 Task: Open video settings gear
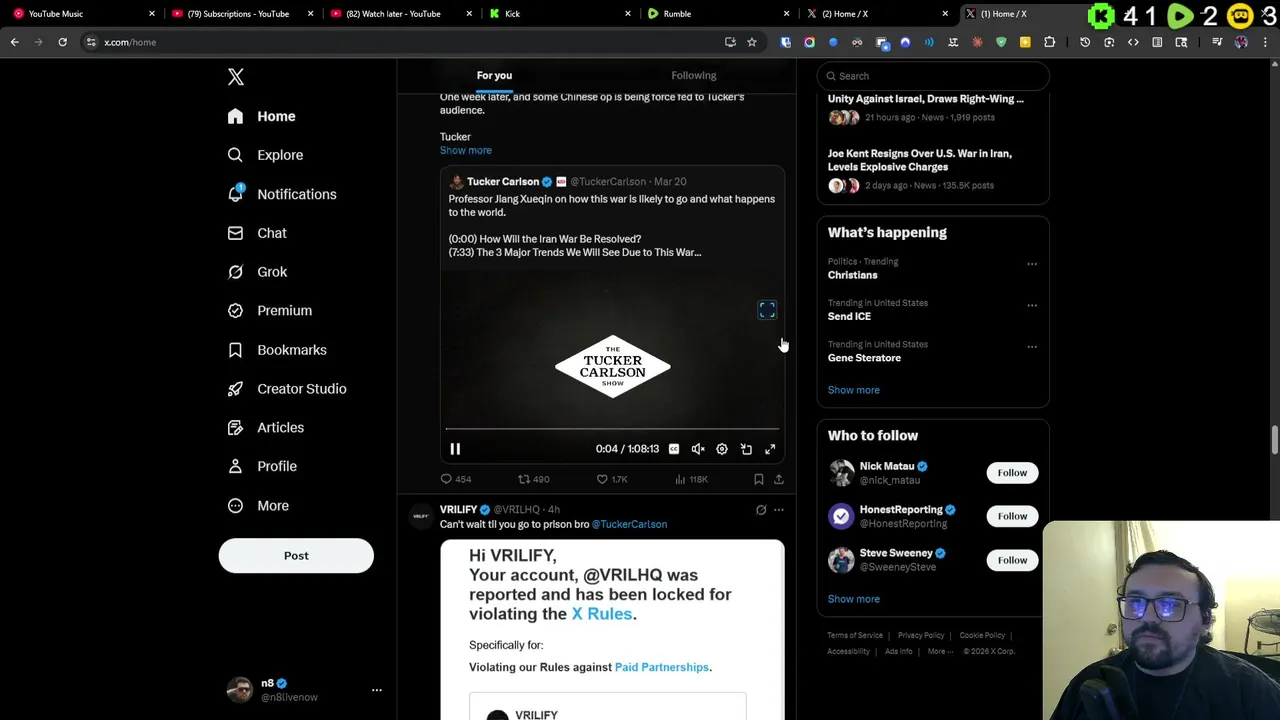pyautogui.click(x=722, y=449)
